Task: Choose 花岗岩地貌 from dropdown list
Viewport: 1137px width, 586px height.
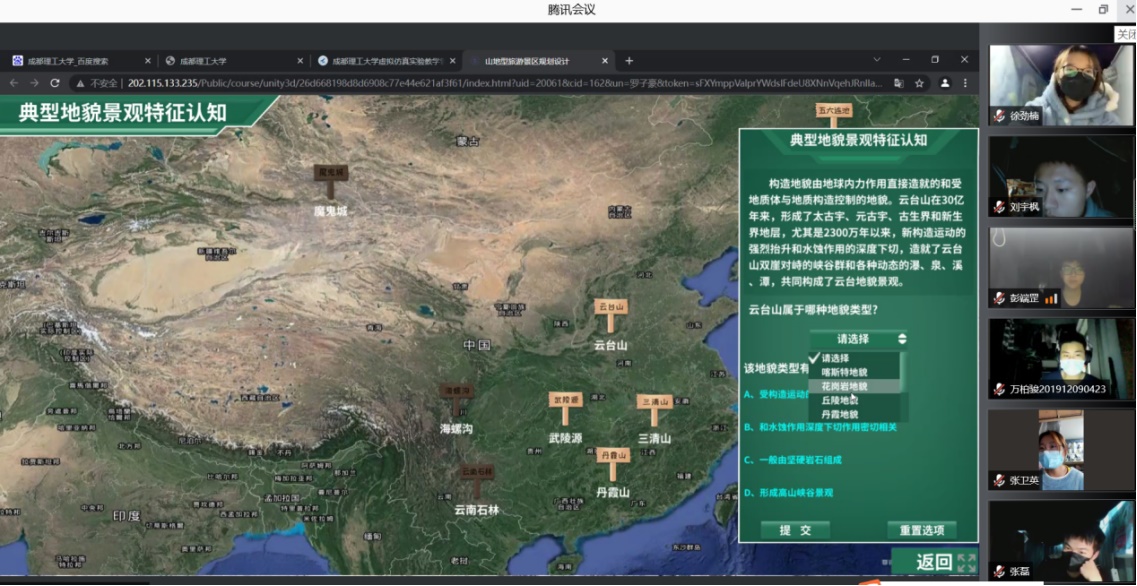Action: (x=854, y=386)
